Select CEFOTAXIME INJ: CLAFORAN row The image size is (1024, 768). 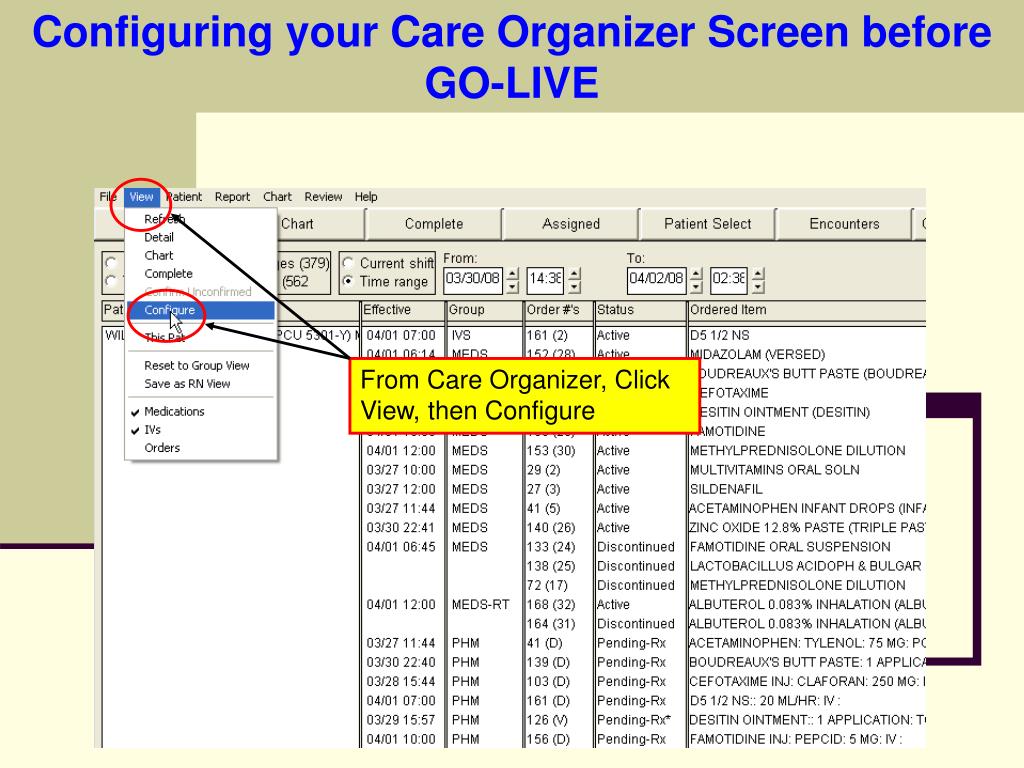click(645, 682)
